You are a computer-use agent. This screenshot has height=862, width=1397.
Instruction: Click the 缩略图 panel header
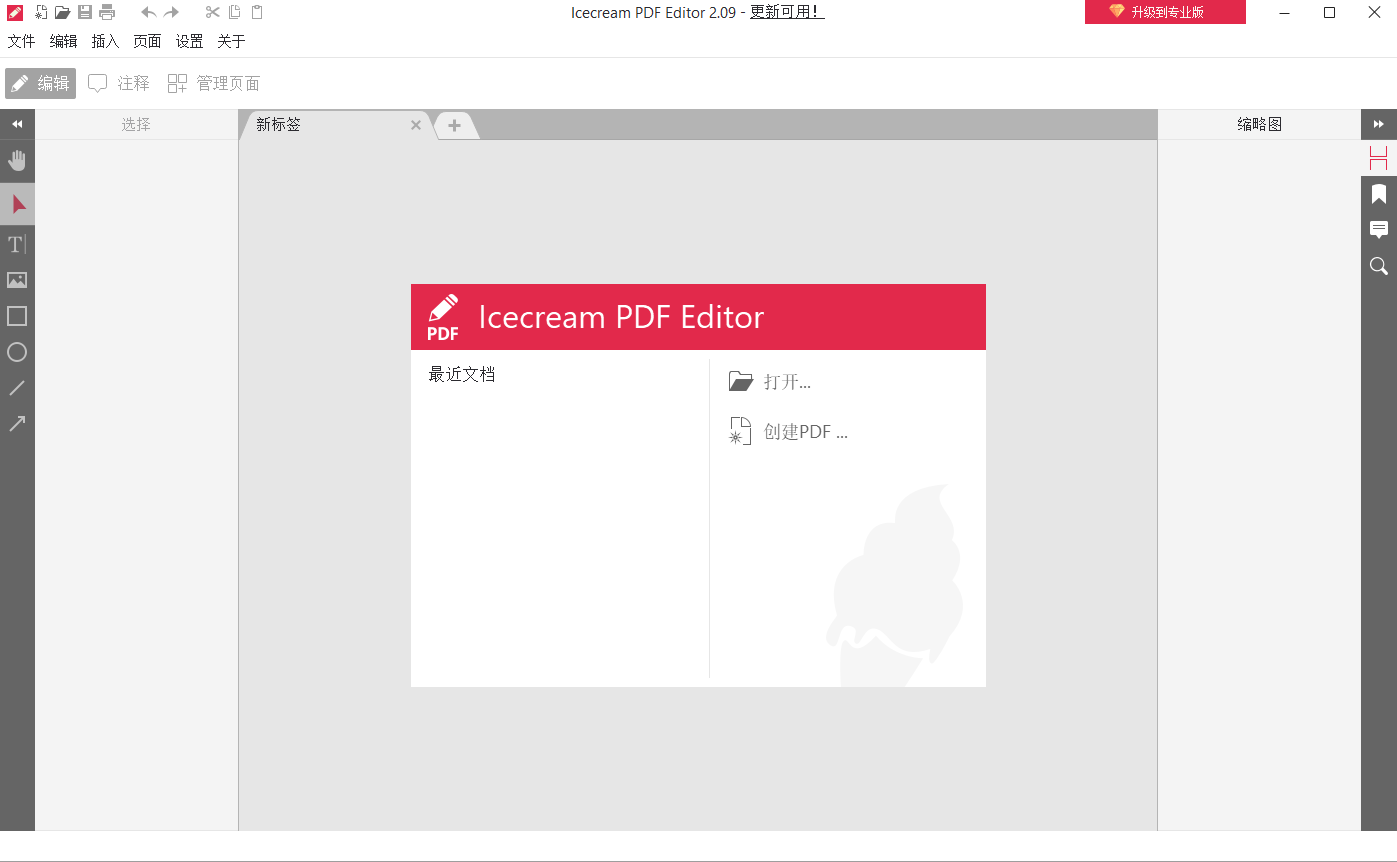pos(1259,124)
